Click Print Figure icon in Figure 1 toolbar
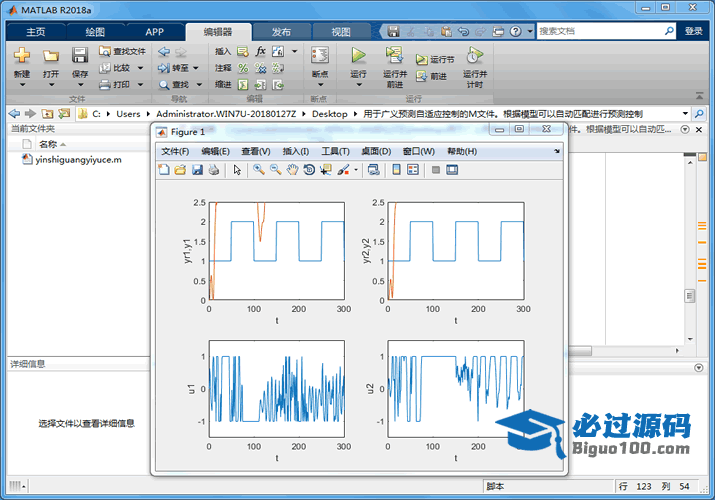This screenshot has height=500, width=715. (213, 170)
